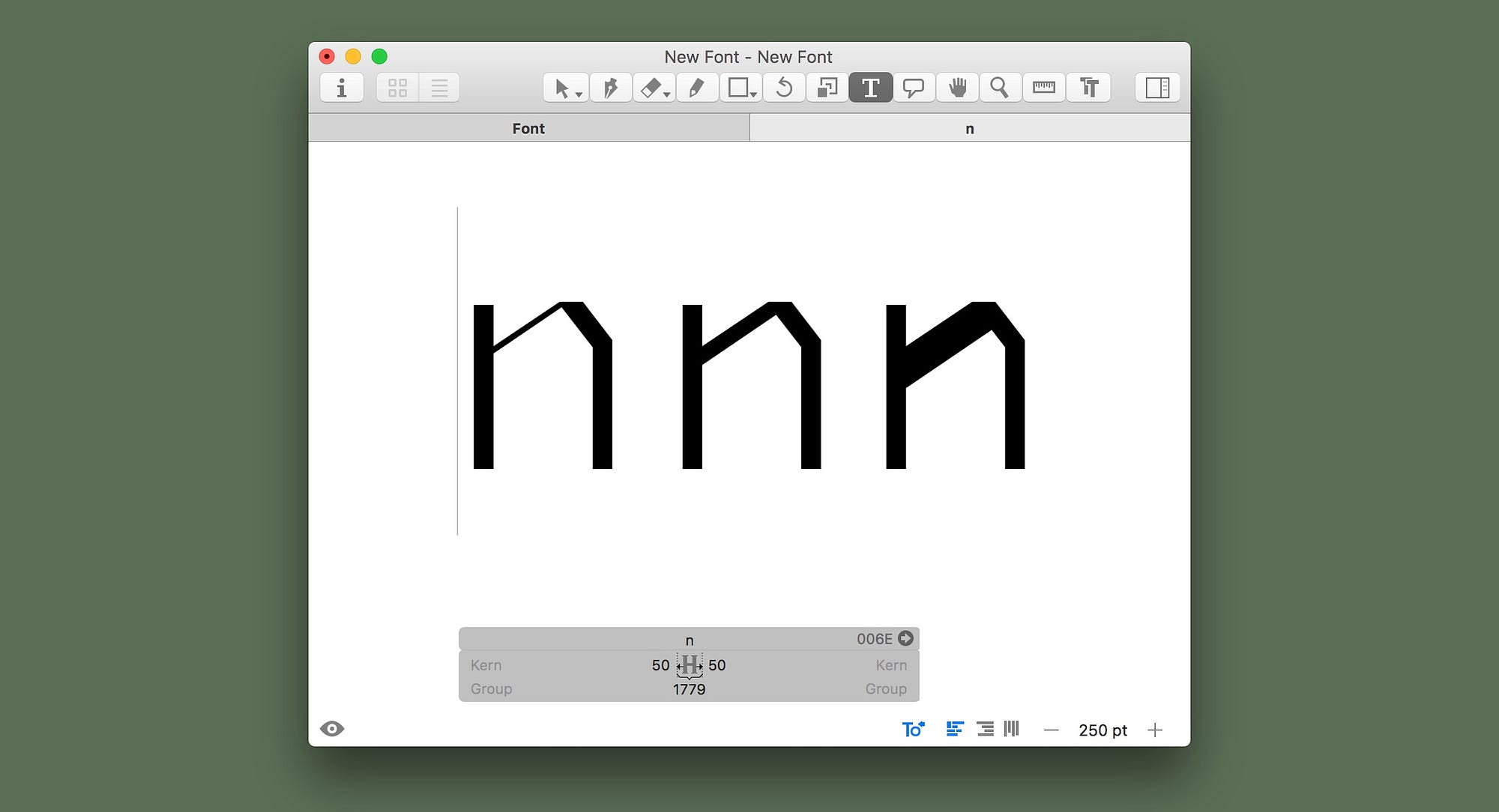1499x812 pixels.
Task: Decrease point size with the minus button
Action: tap(1051, 730)
